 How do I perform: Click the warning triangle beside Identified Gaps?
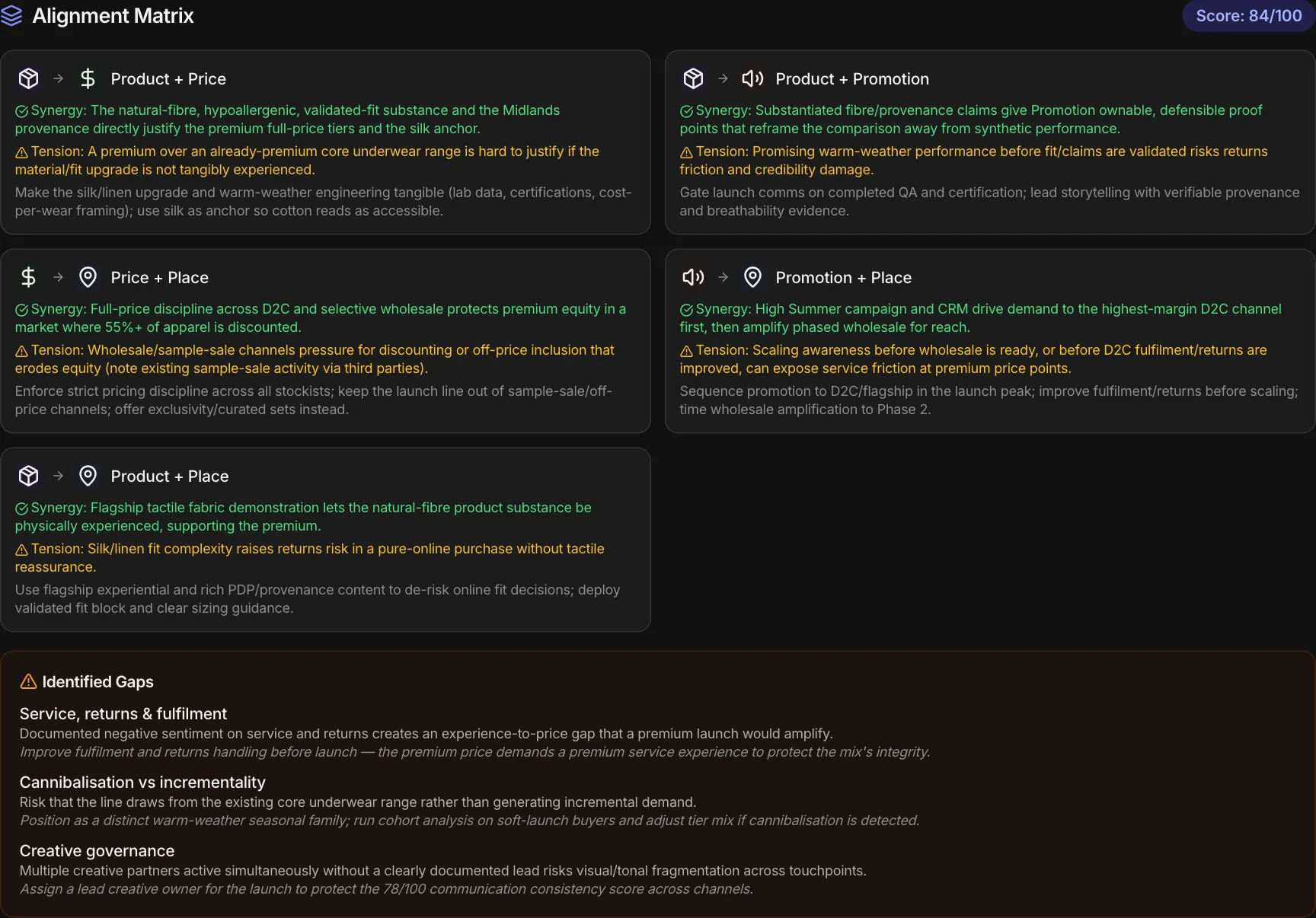coord(28,681)
